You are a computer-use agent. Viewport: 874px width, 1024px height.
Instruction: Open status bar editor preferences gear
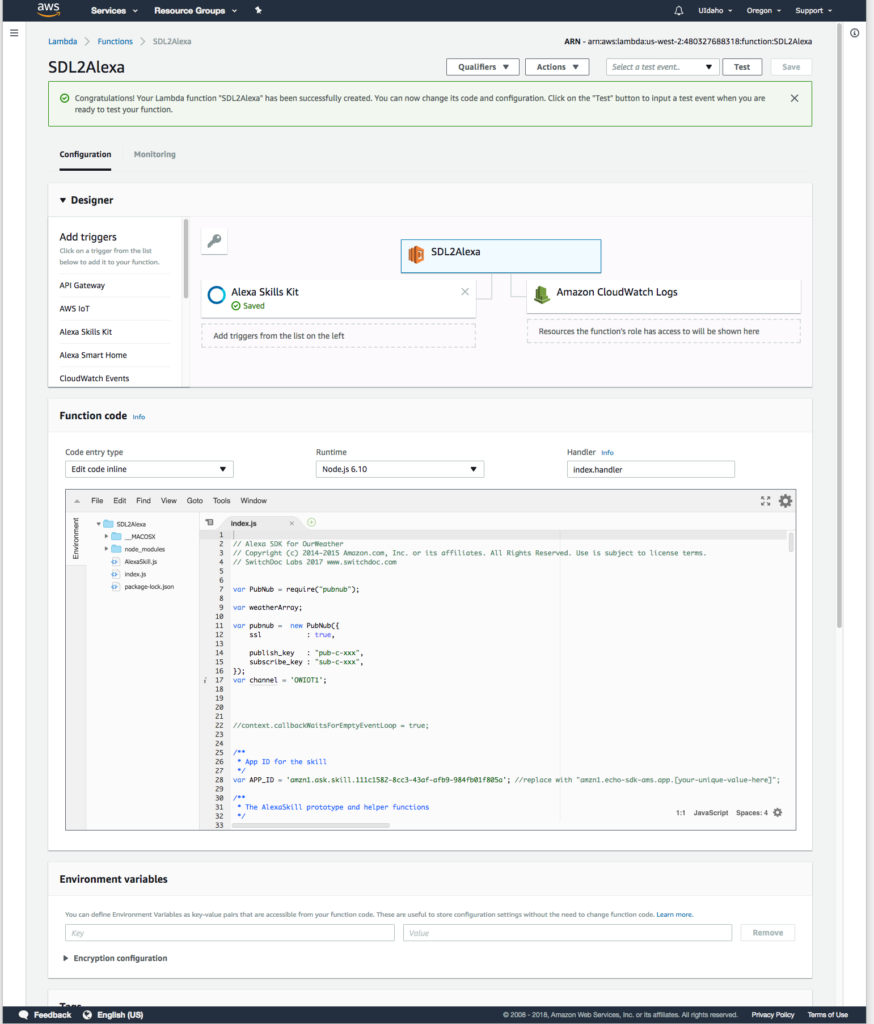pos(777,812)
